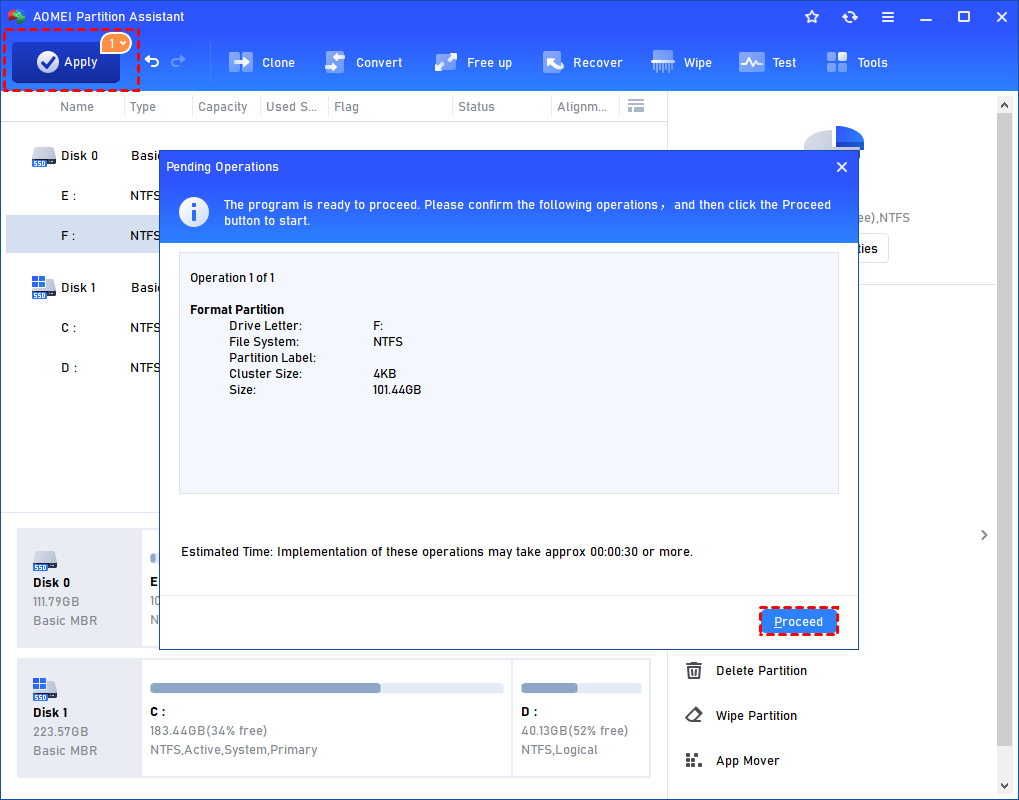Click the Sort by Type column header
This screenshot has width=1019, height=800.
142,107
